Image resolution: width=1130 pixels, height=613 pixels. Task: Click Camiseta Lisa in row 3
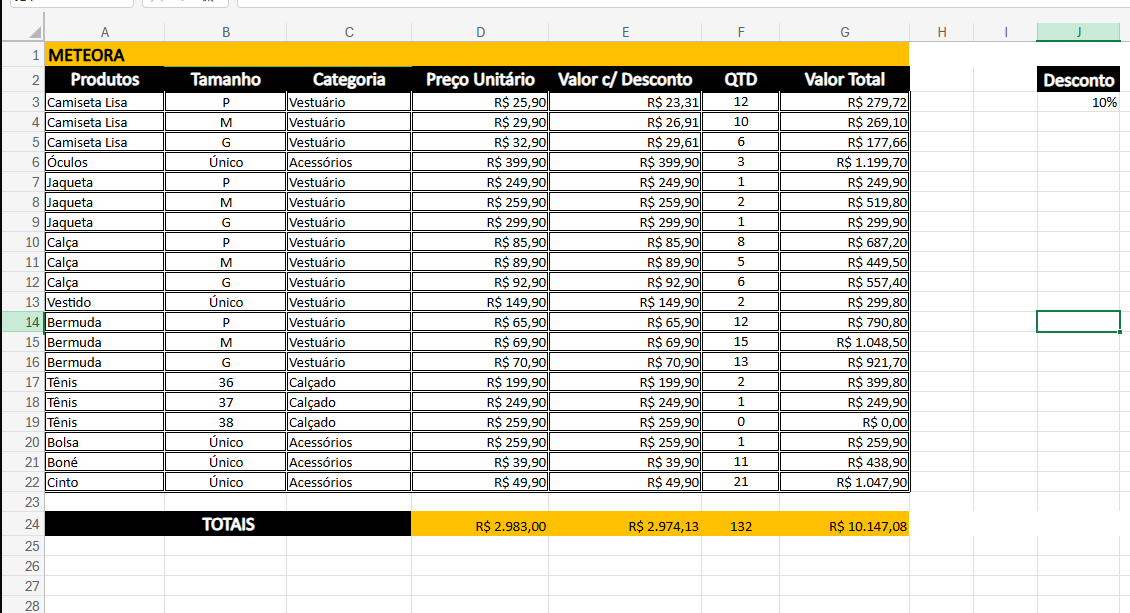[104, 102]
